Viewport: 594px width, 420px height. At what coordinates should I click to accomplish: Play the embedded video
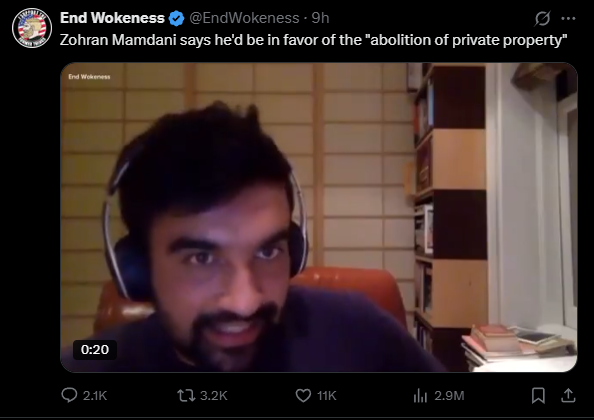coord(319,217)
